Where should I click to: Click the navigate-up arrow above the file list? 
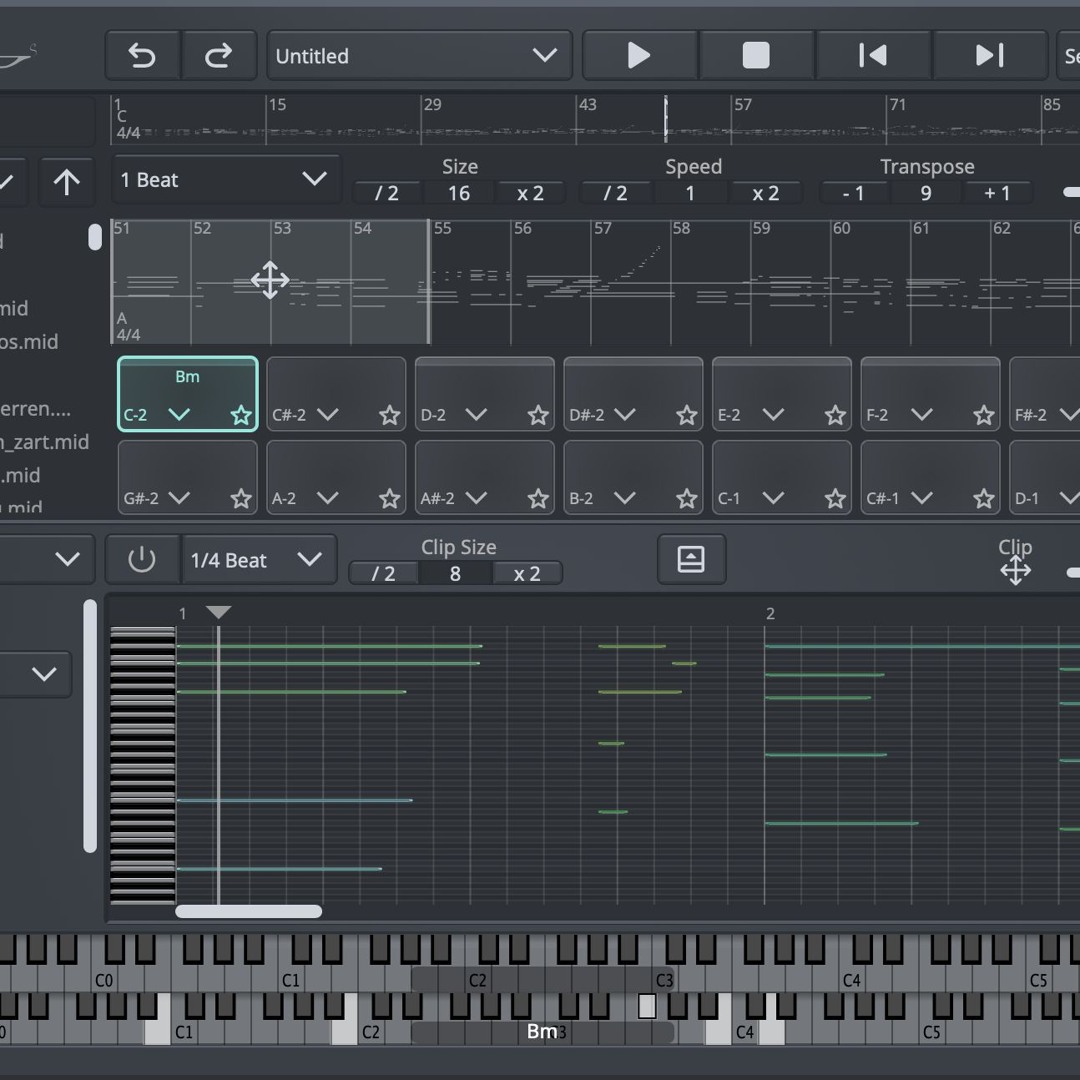point(66,182)
